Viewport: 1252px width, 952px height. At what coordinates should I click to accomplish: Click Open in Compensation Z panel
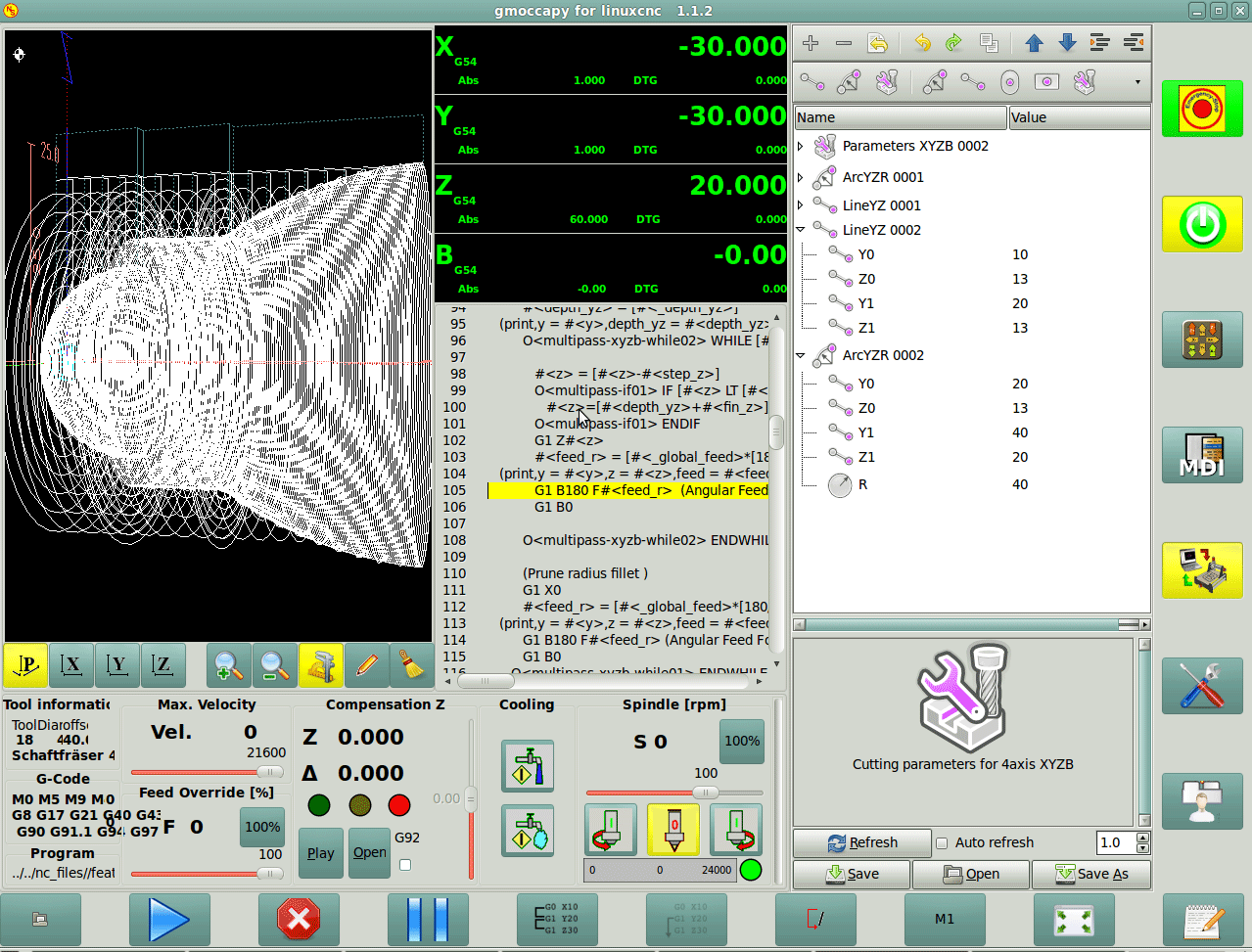click(369, 853)
